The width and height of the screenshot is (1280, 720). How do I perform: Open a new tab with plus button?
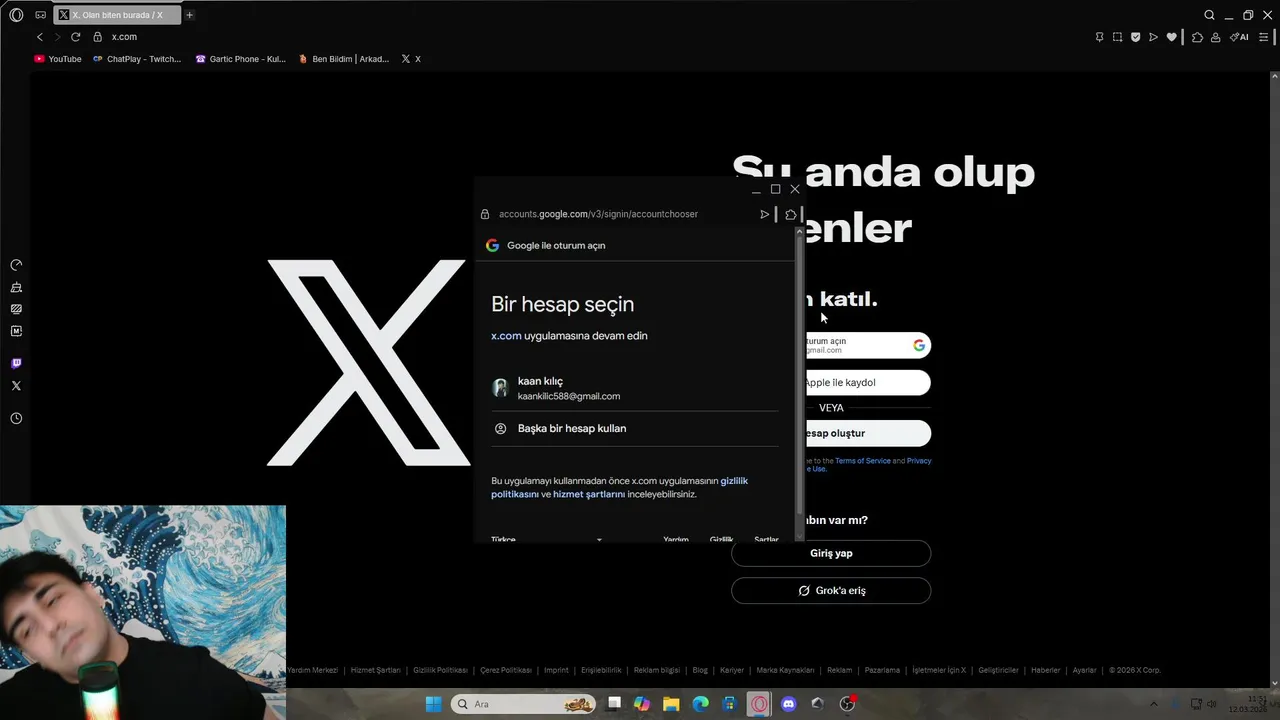(x=189, y=15)
